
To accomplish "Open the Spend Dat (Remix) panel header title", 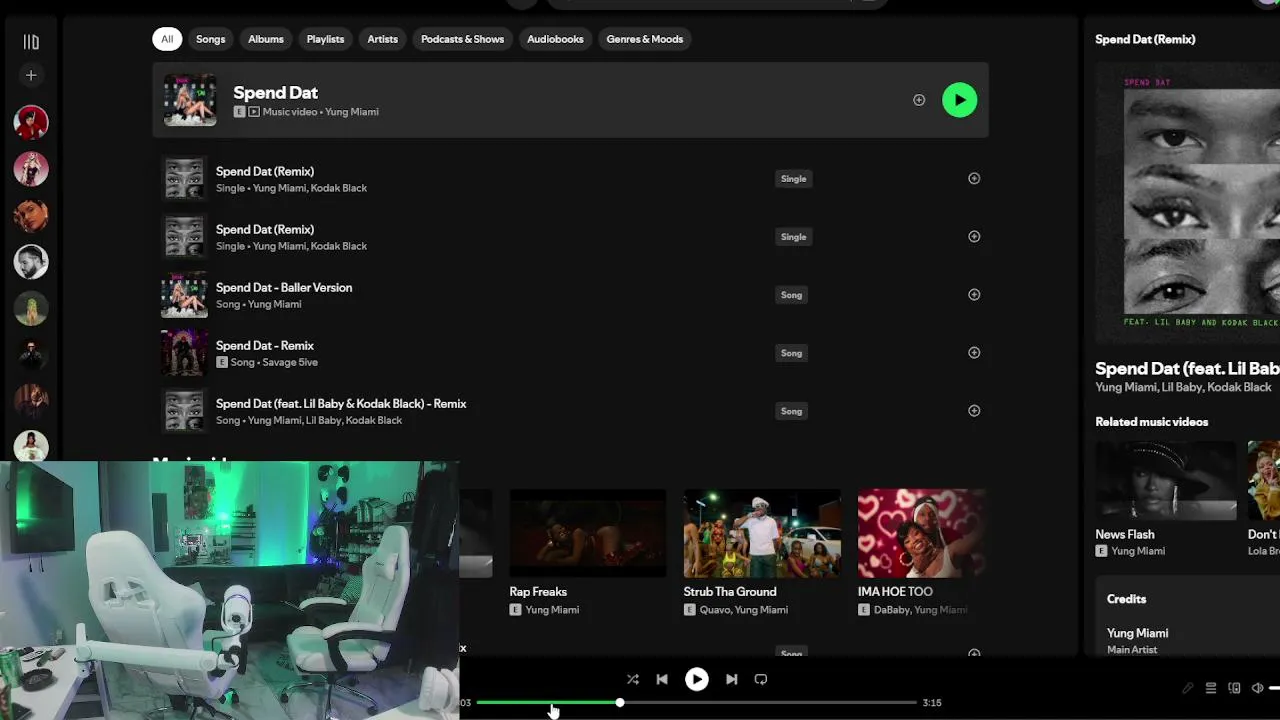I will tap(1146, 40).
